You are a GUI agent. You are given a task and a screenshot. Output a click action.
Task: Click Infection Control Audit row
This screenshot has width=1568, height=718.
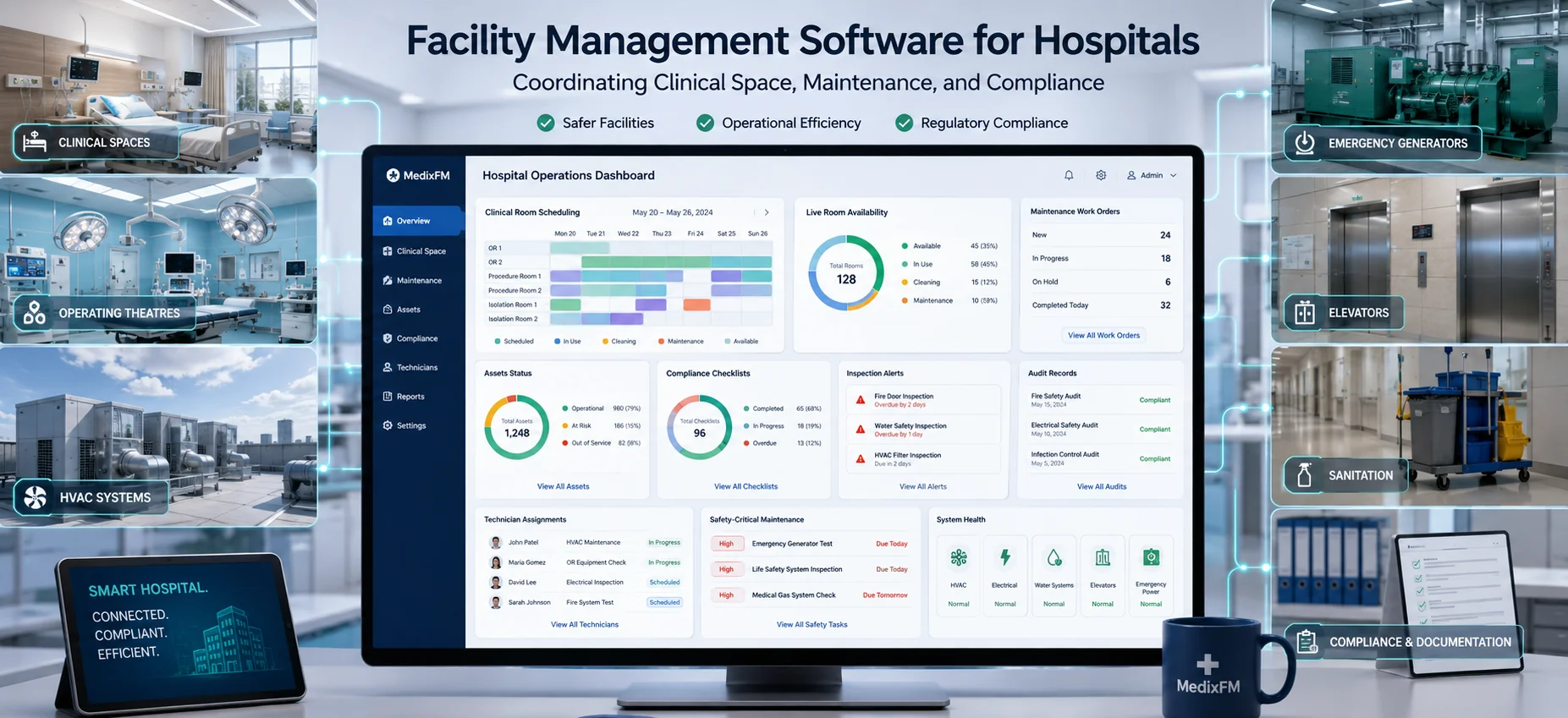pyautogui.click(x=1100, y=458)
